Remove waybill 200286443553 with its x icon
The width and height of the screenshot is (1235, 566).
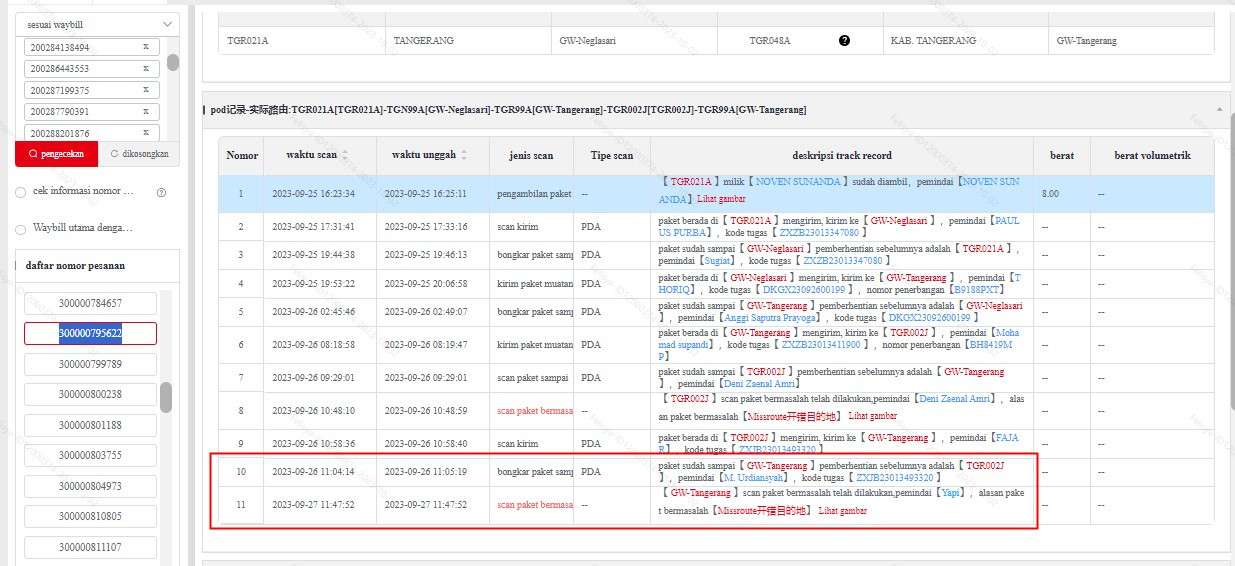click(146, 69)
